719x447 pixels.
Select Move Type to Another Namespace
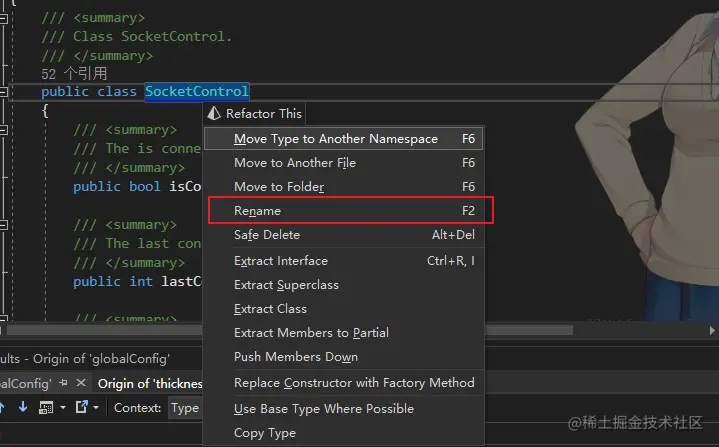335,139
